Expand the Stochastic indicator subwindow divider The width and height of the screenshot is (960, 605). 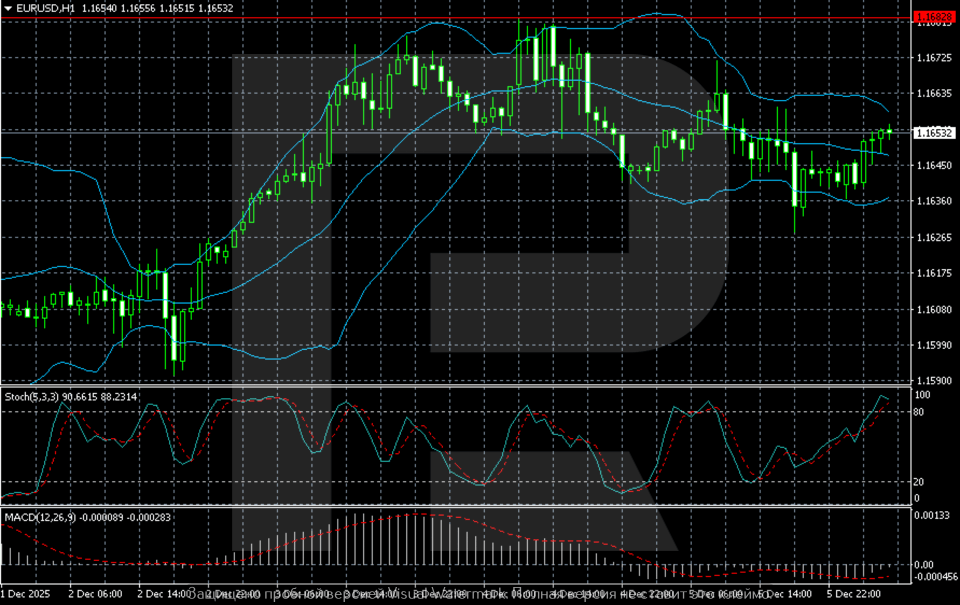click(480, 385)
